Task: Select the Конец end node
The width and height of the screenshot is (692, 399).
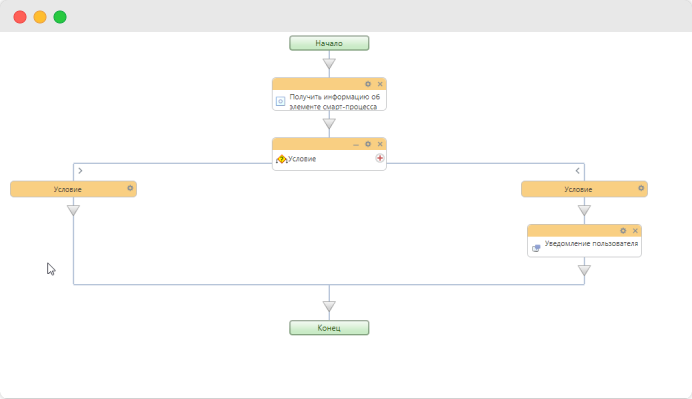Action: pyautogui.click(x=329, y=328)
